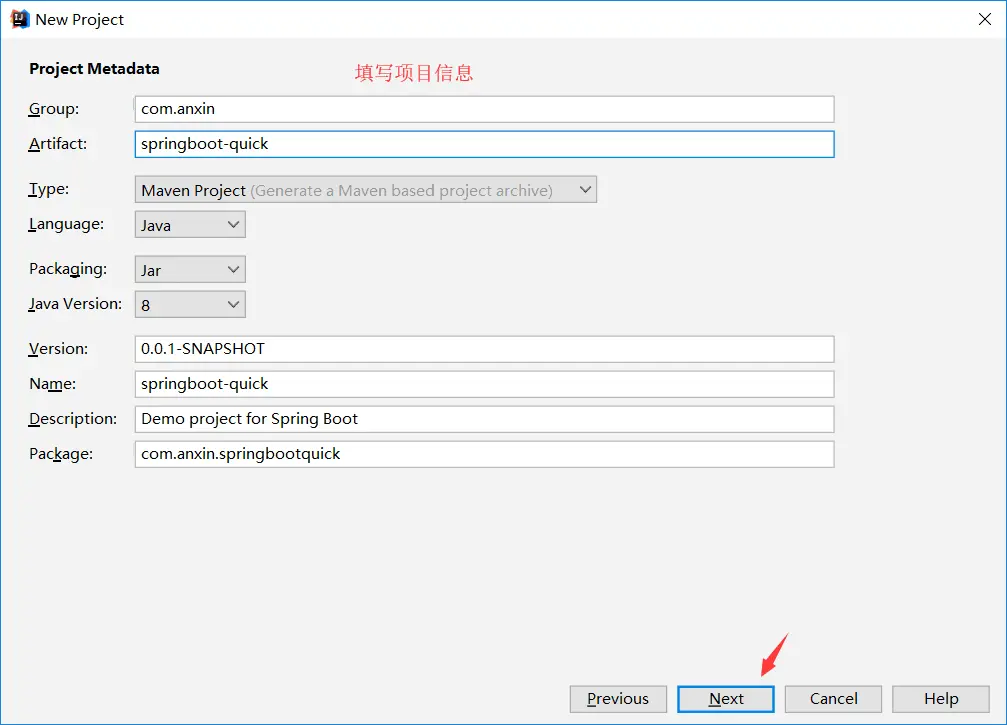Viewport: 1007px width, 725px height.
Task: Close the New Project dialog
Action: (985, 19)
